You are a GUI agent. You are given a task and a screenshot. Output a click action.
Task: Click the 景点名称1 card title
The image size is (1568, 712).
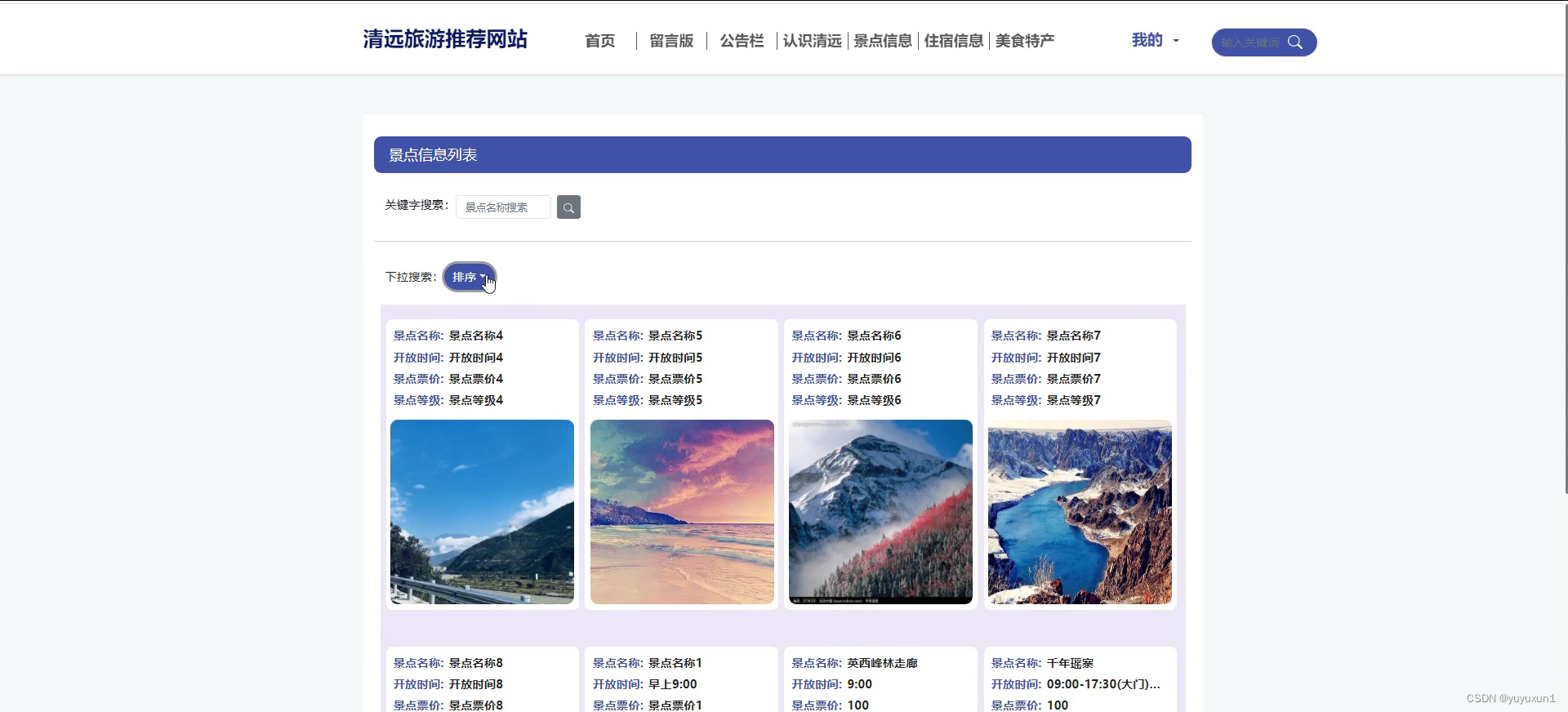[675, 663]
